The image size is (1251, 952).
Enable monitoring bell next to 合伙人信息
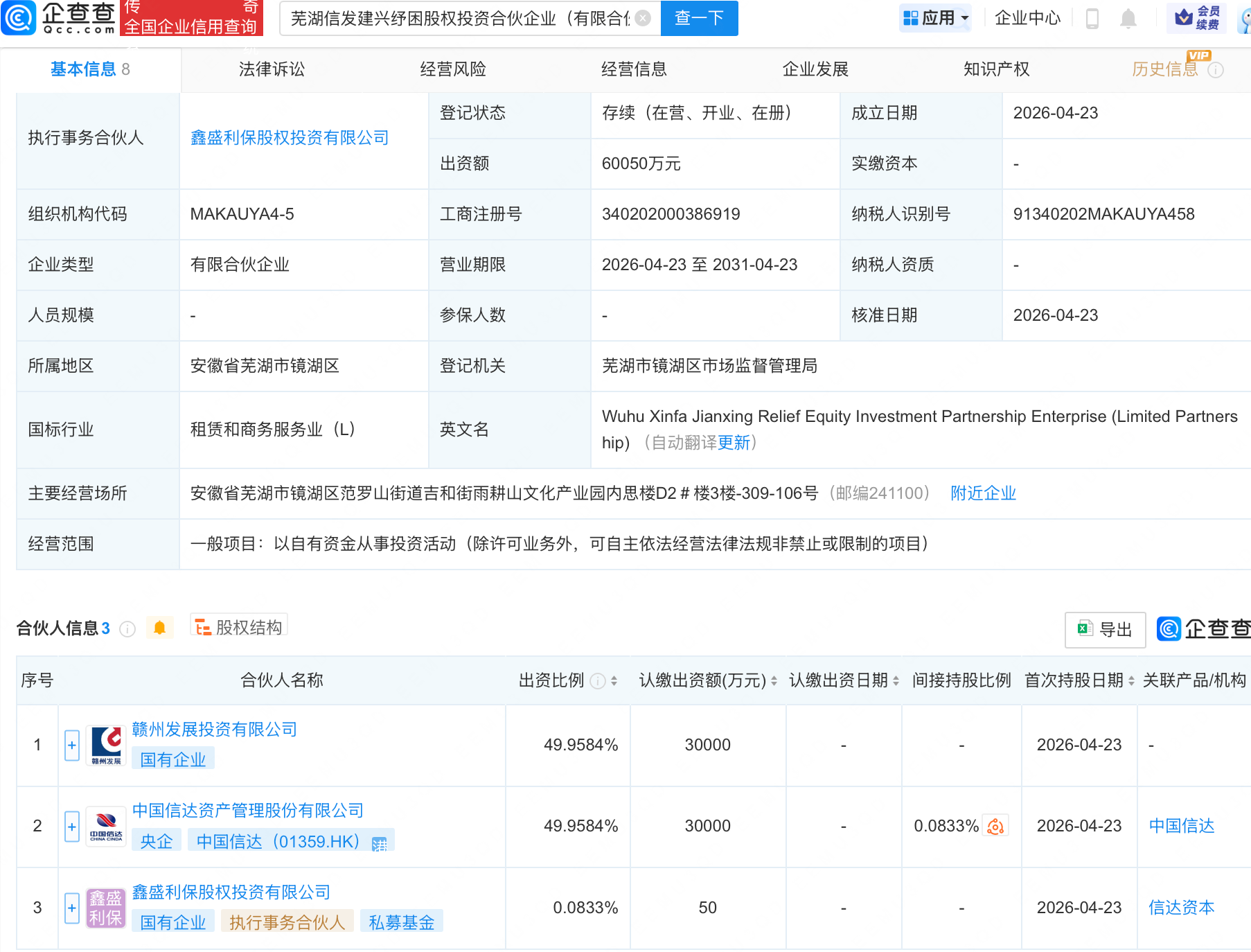[160, 627]
